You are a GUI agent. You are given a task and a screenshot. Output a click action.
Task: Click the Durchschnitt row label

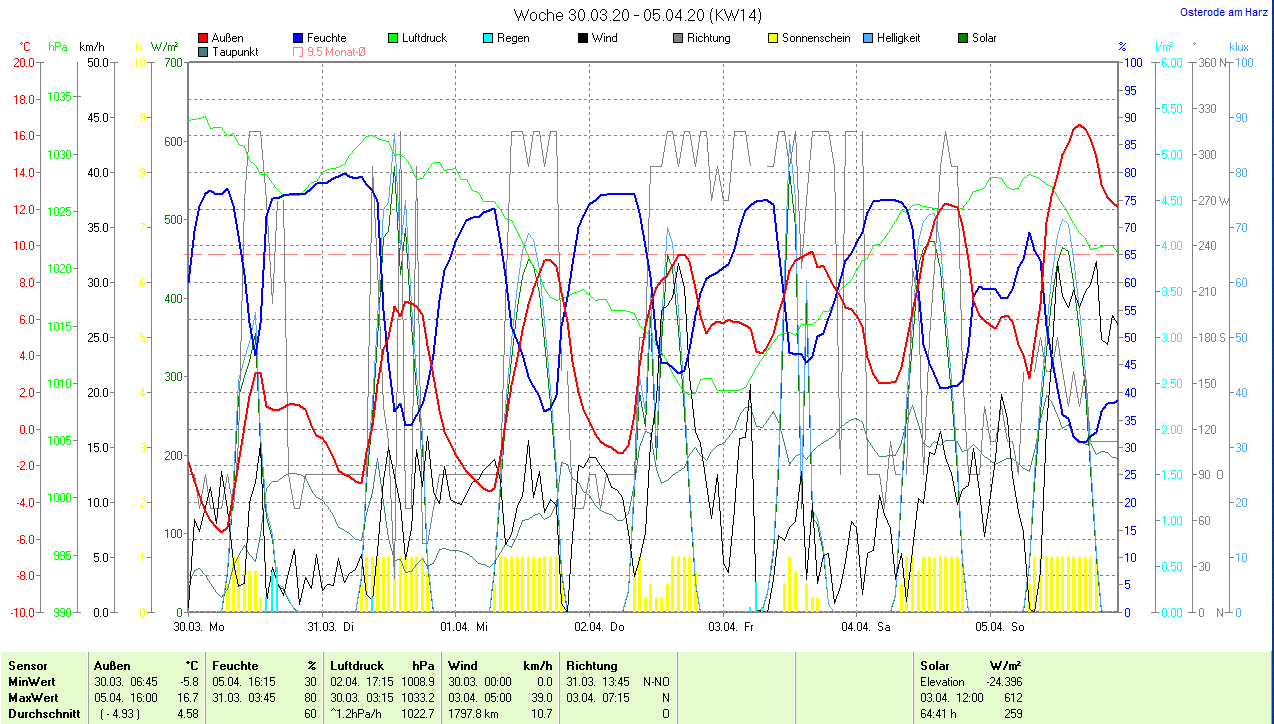click(x=41, y=714)
